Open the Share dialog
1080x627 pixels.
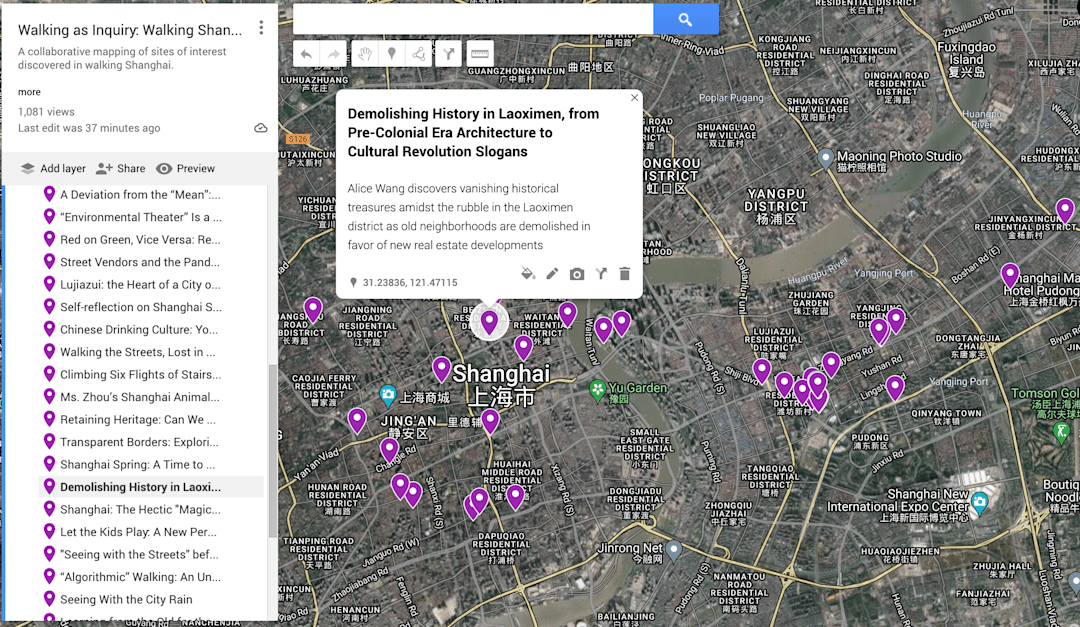[x=120, y=169]
